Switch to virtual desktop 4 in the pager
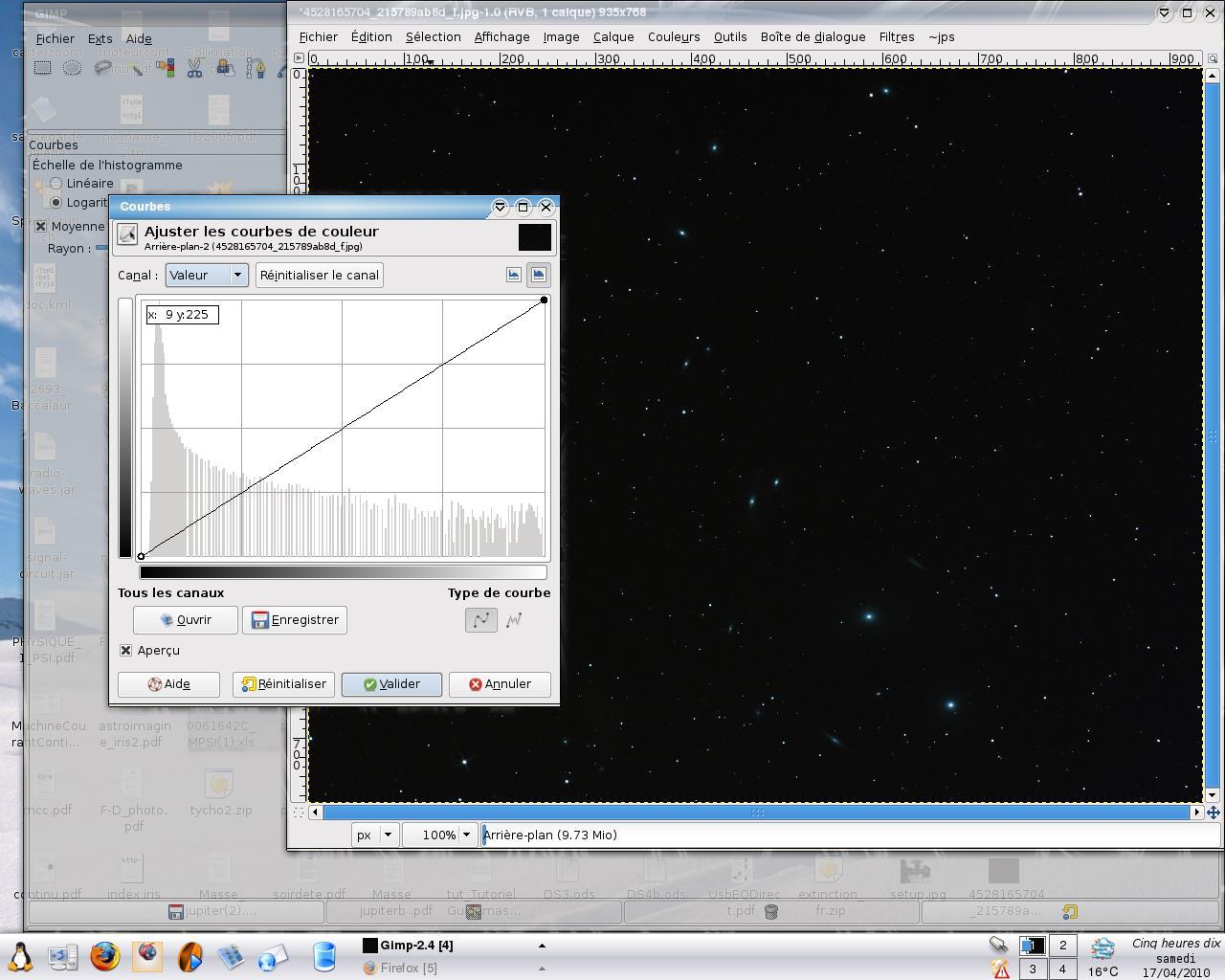Screen dimensions: 1225x980 click(1062, 969)
